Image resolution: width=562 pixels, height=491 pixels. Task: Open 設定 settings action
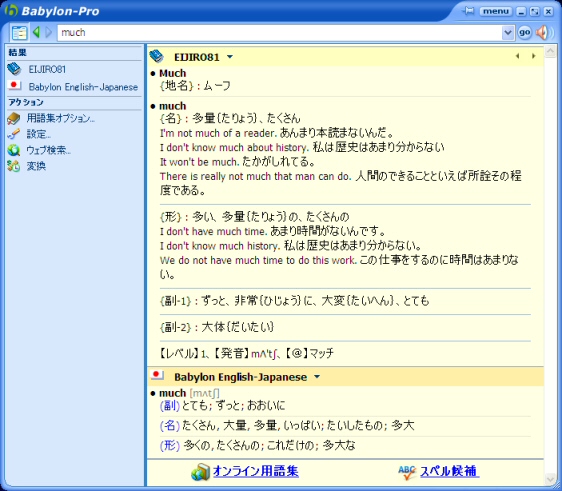38,134
